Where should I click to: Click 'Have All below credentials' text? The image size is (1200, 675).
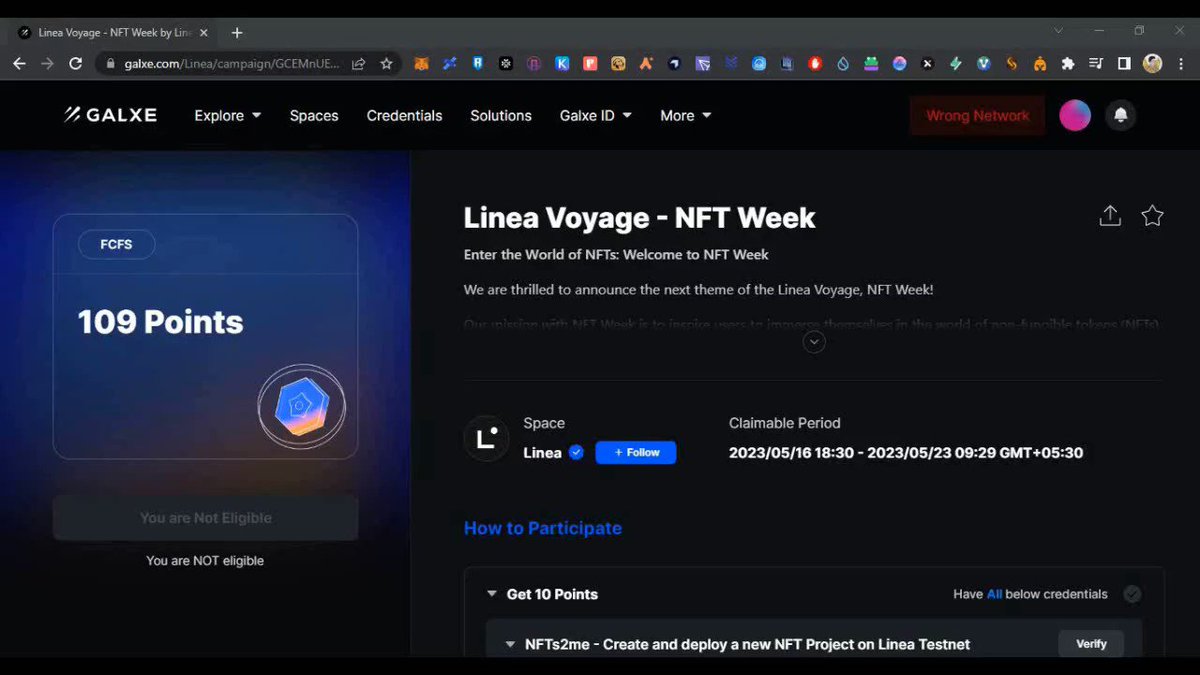[1031, 594]
